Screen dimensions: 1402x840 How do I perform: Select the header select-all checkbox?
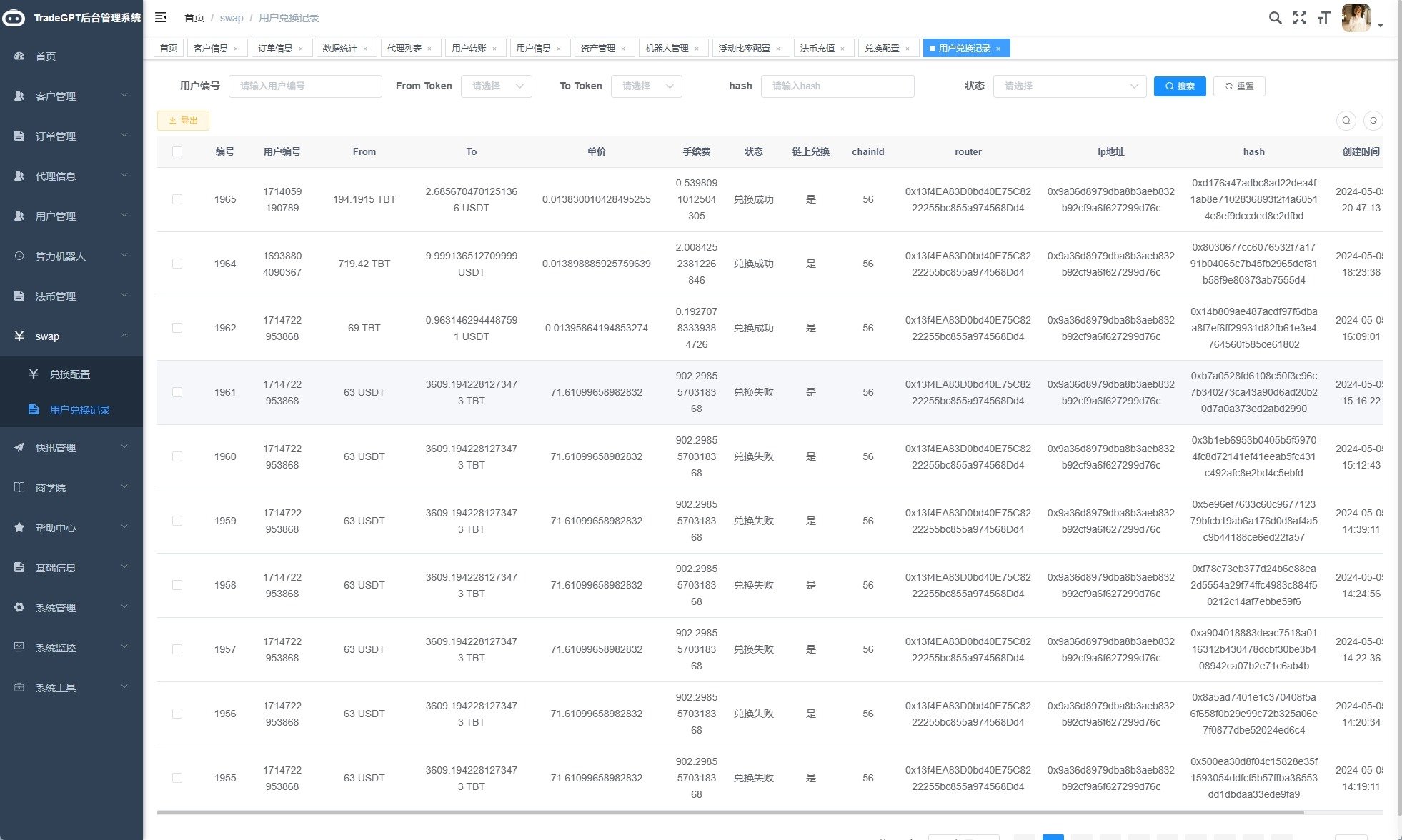point(177,151)
